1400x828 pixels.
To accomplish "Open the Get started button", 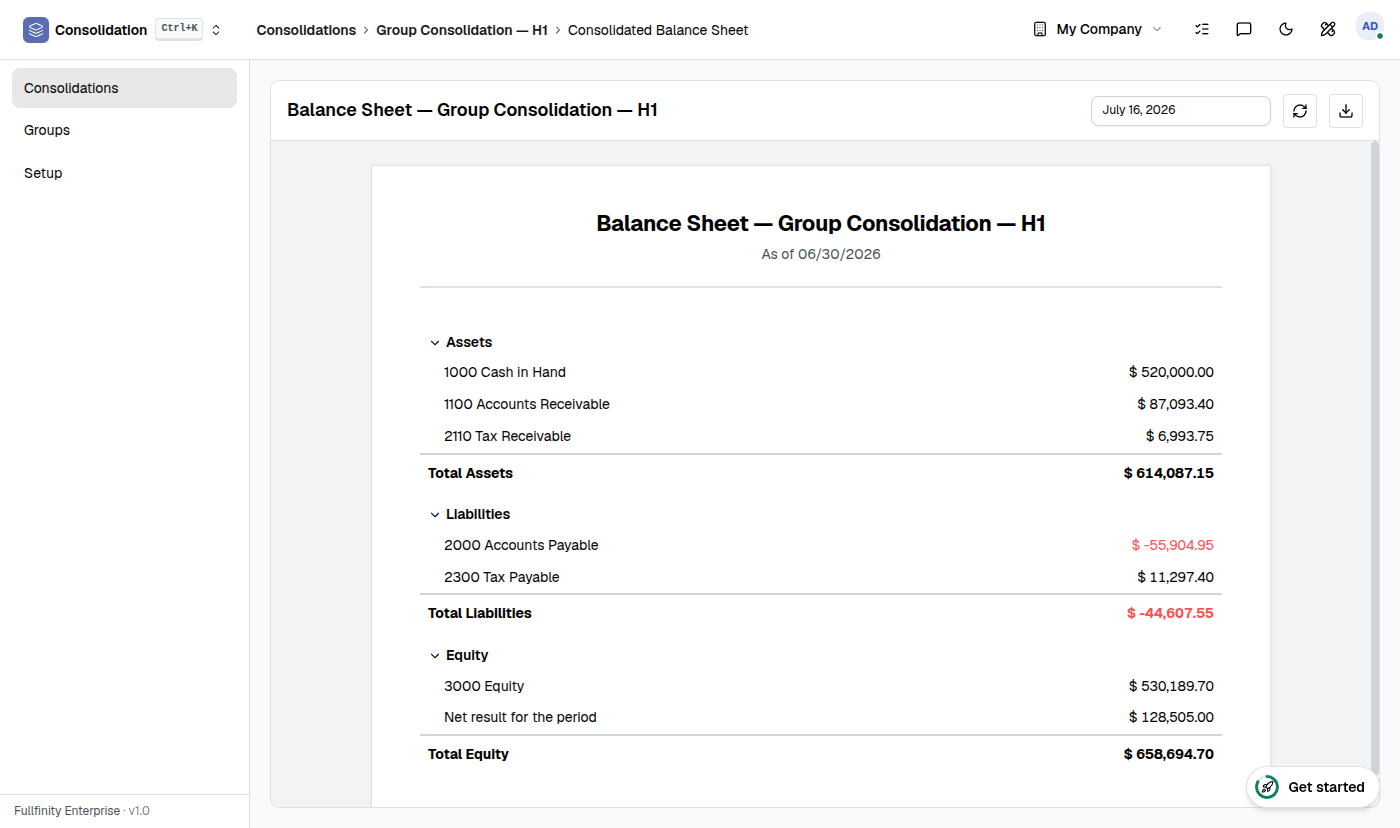I will 1312,787.
